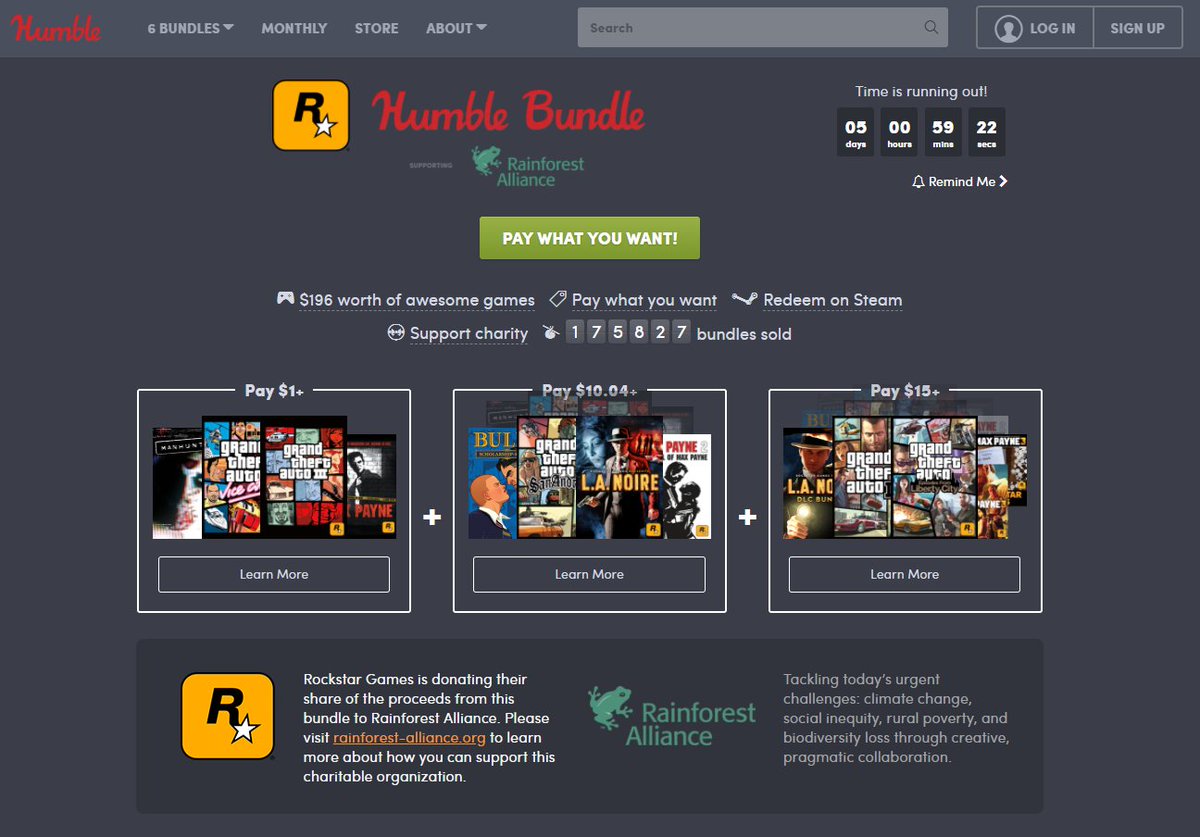Viewport: 1200px width, 837px height.
Task: Click the Pay What You Want button
Action: coord(590,238)
